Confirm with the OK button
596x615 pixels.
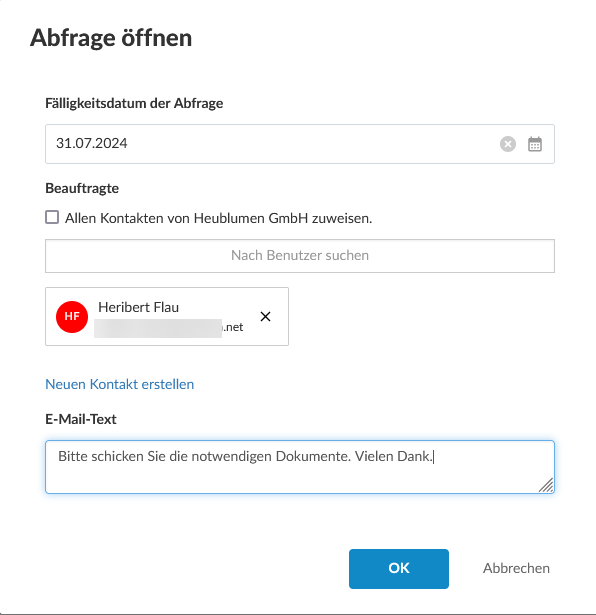point(399,569)
